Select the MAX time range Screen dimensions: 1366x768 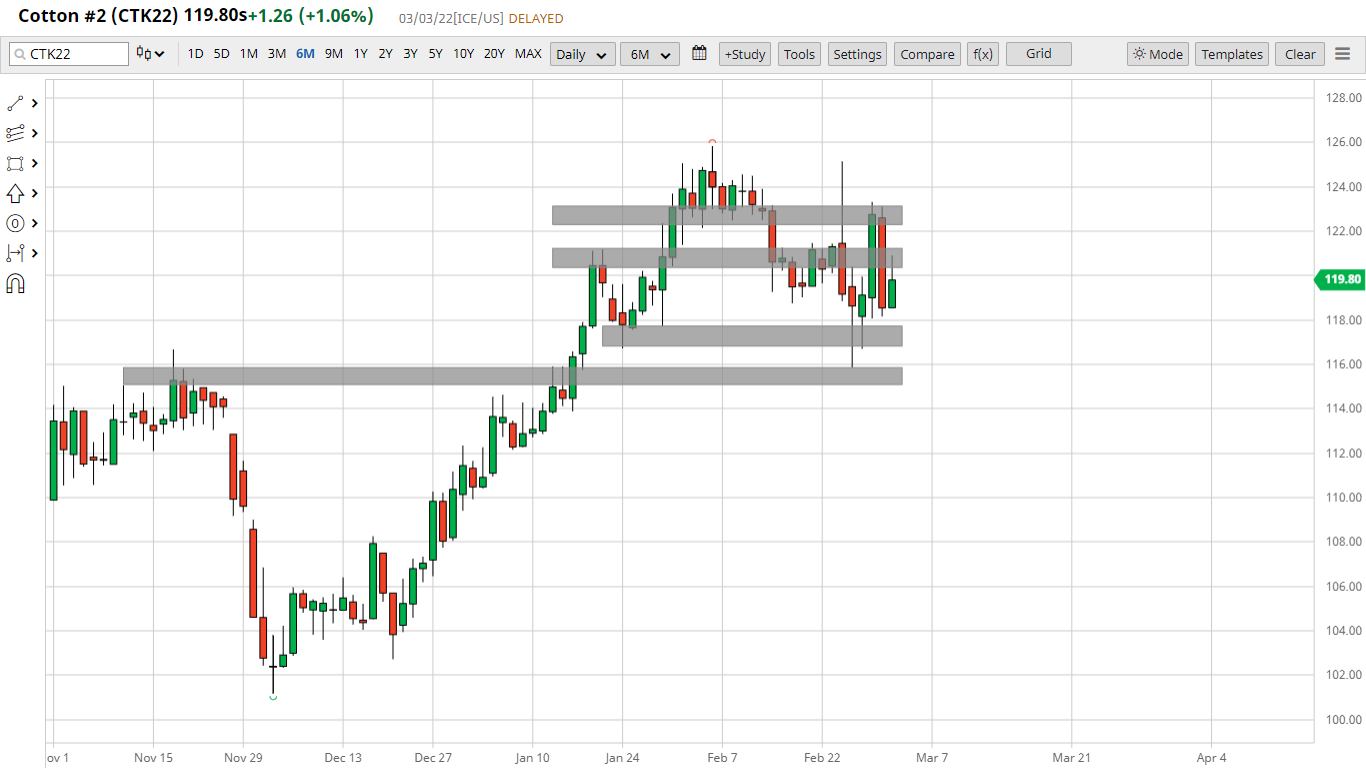click(x=528, y=54)
